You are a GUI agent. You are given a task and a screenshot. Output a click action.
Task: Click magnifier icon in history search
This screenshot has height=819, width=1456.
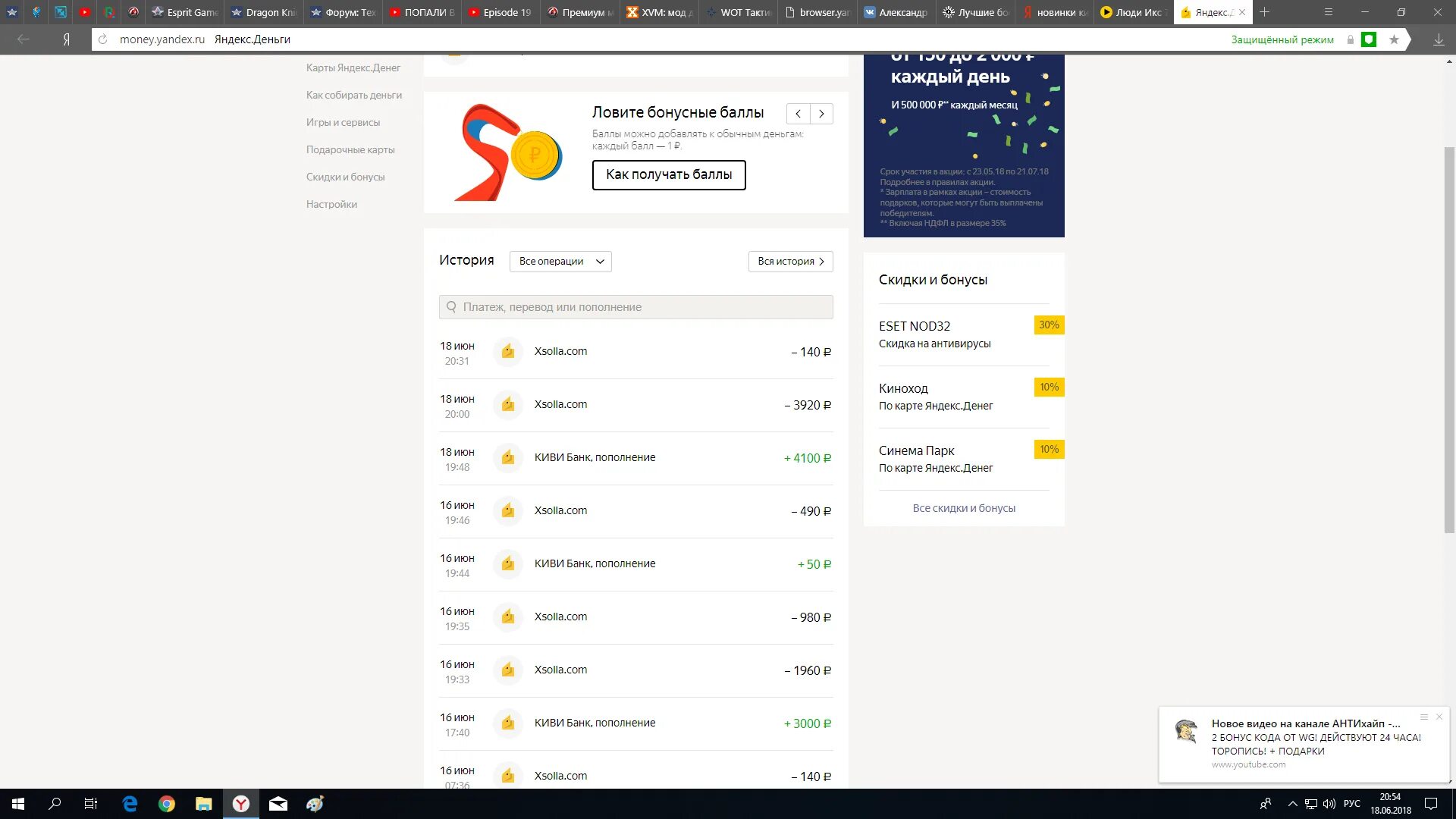click(451, 307)
